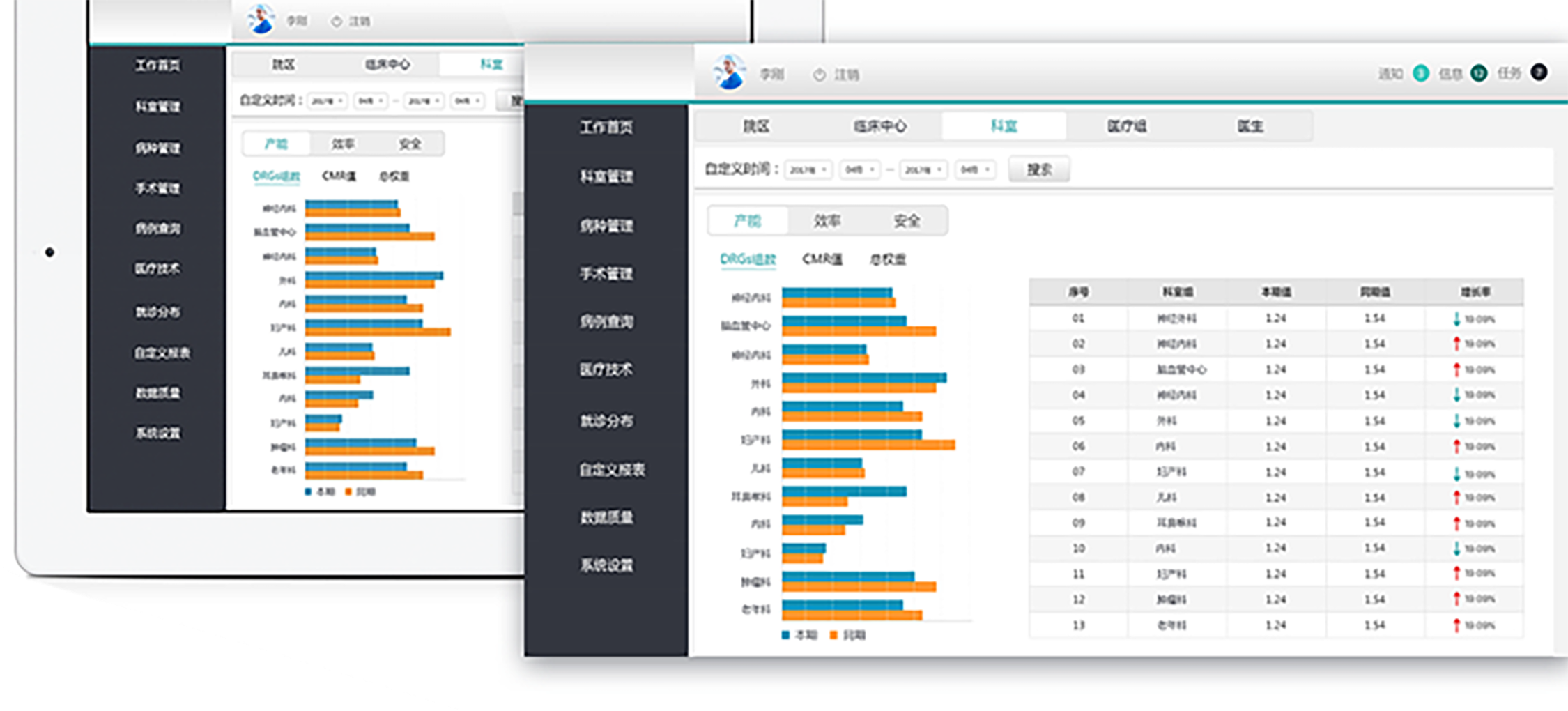Click the user avatar in the front window
The height and width of the screenshot is (711, 1568).
point(730,73)
